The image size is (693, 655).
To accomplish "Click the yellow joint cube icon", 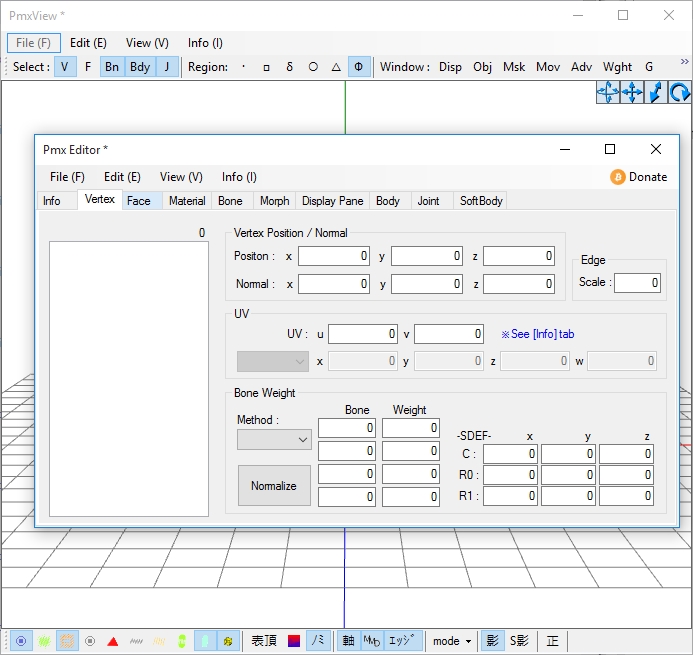I will [228, 641].
